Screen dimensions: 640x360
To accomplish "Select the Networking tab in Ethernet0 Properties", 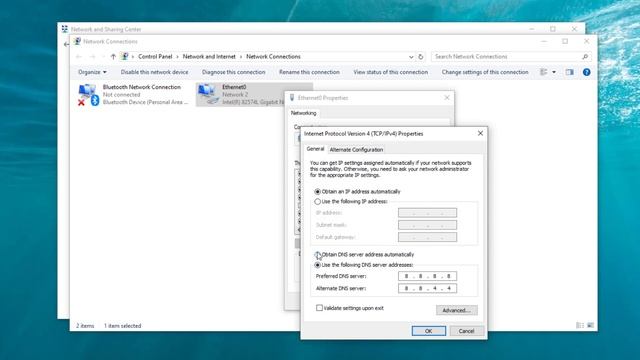I will click(x=303, y=113).
